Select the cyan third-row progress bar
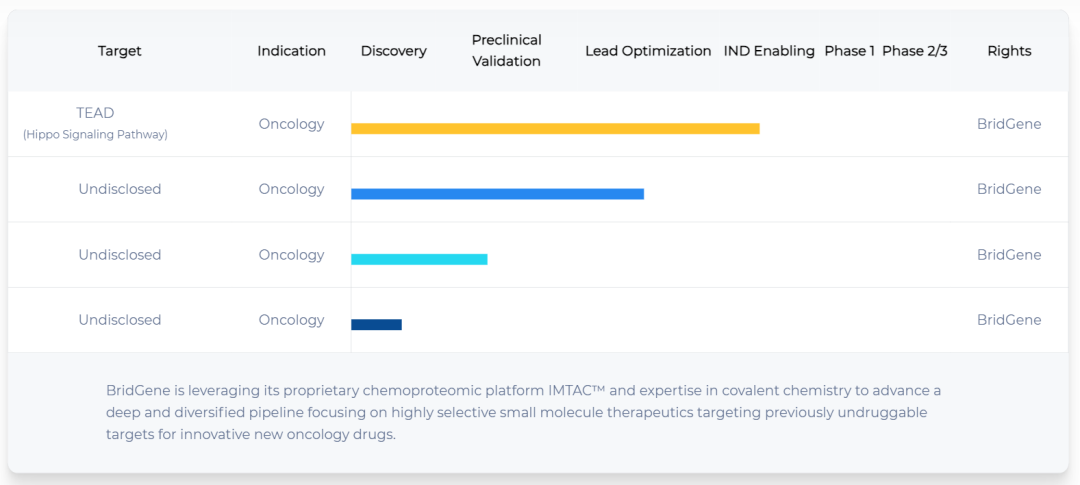Image resolution: width=1080 pixels, height=485 pixels. coord(419,259)
